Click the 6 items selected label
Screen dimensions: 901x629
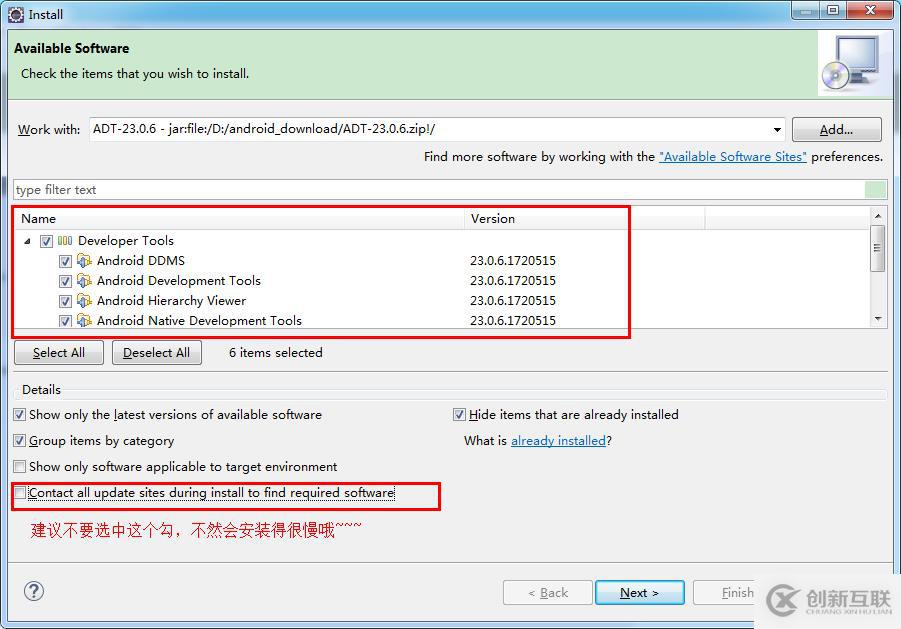click(x=276, y=353)
